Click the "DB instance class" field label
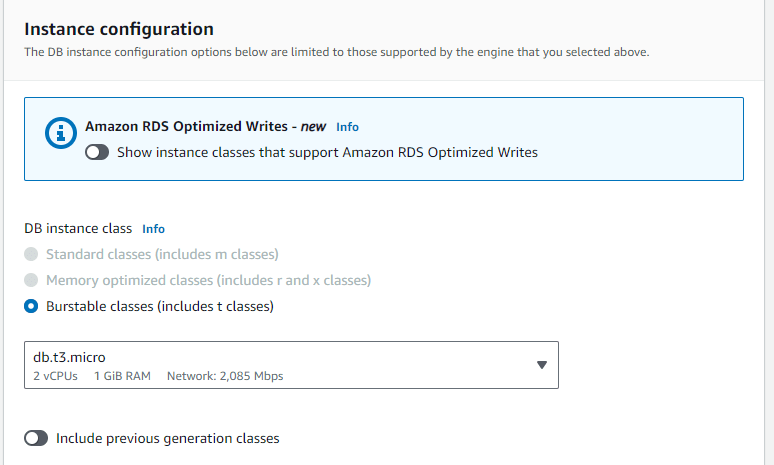Screen dimensions: 774x465 (78, 229)
